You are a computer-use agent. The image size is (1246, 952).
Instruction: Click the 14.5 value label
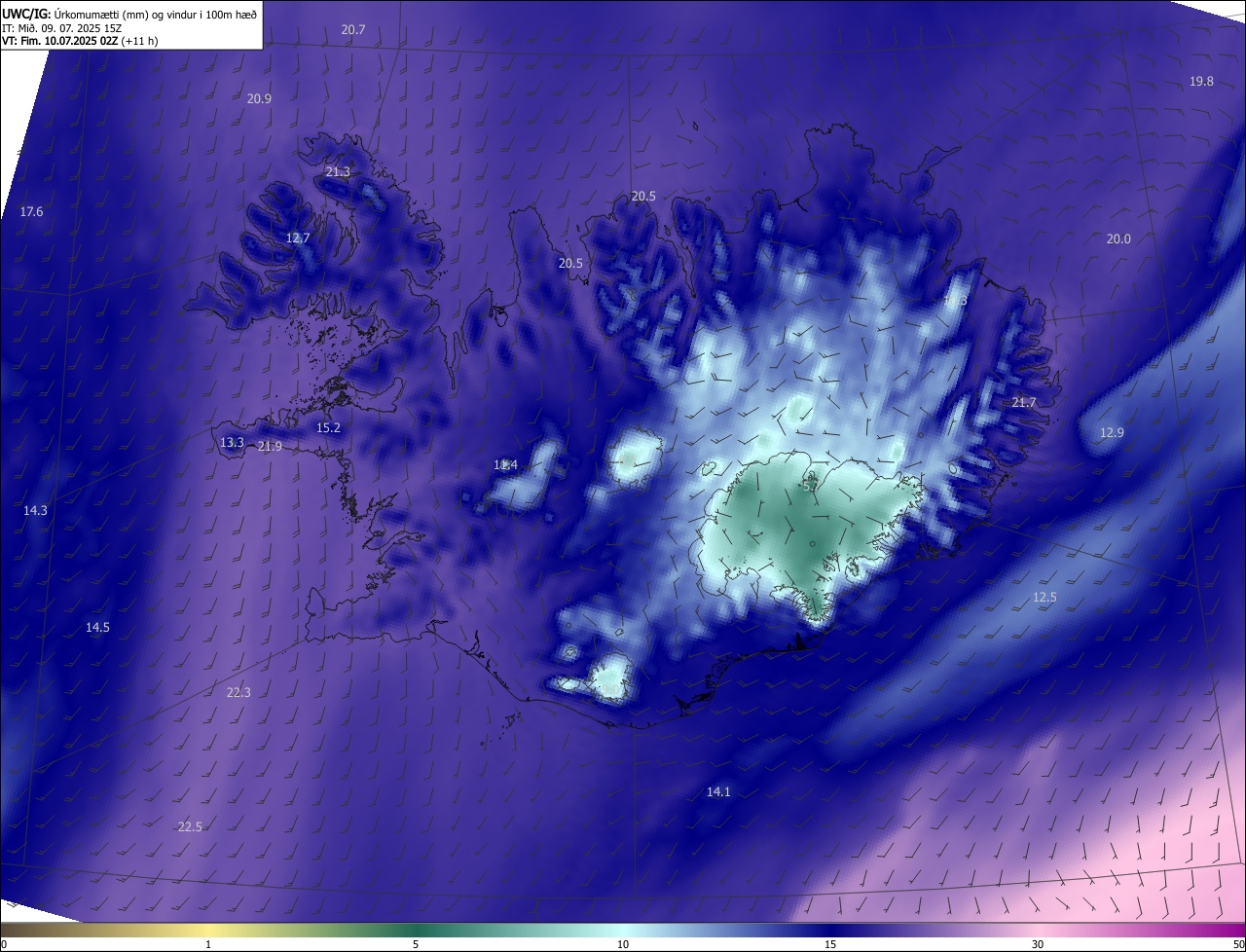click(x=97, y=628)
